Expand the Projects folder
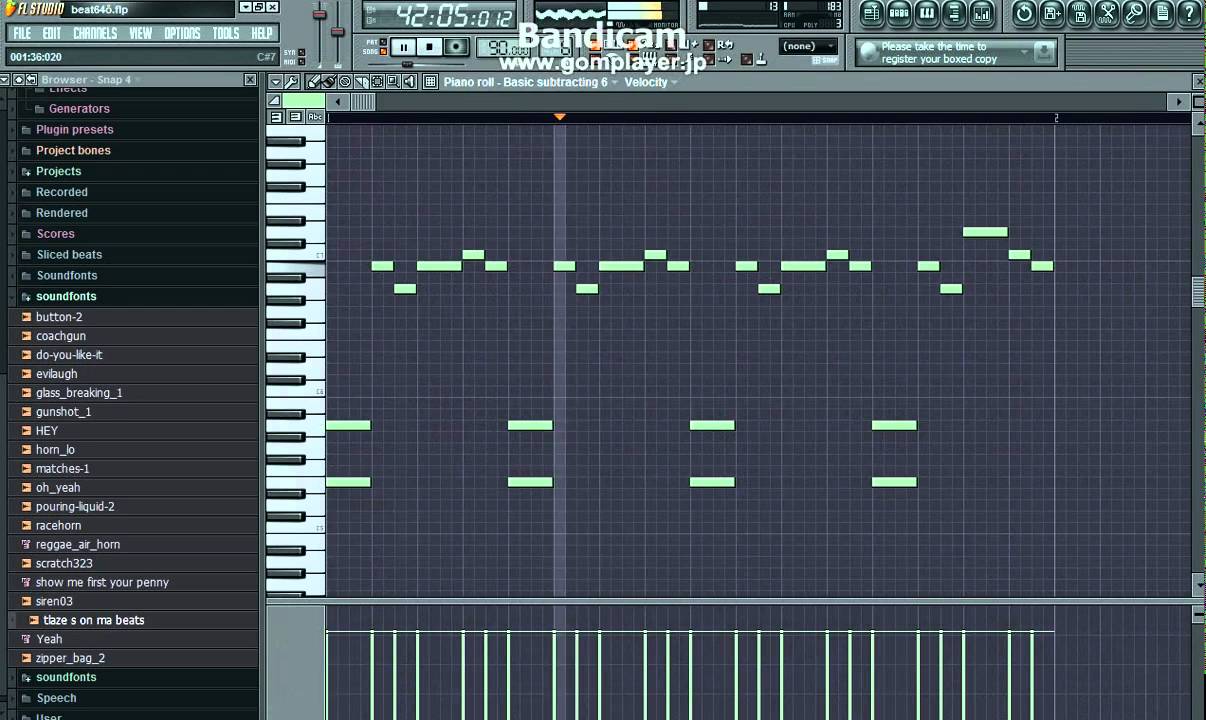Image resolution: width=1206 pixels, height=720 pixels. 59,171
